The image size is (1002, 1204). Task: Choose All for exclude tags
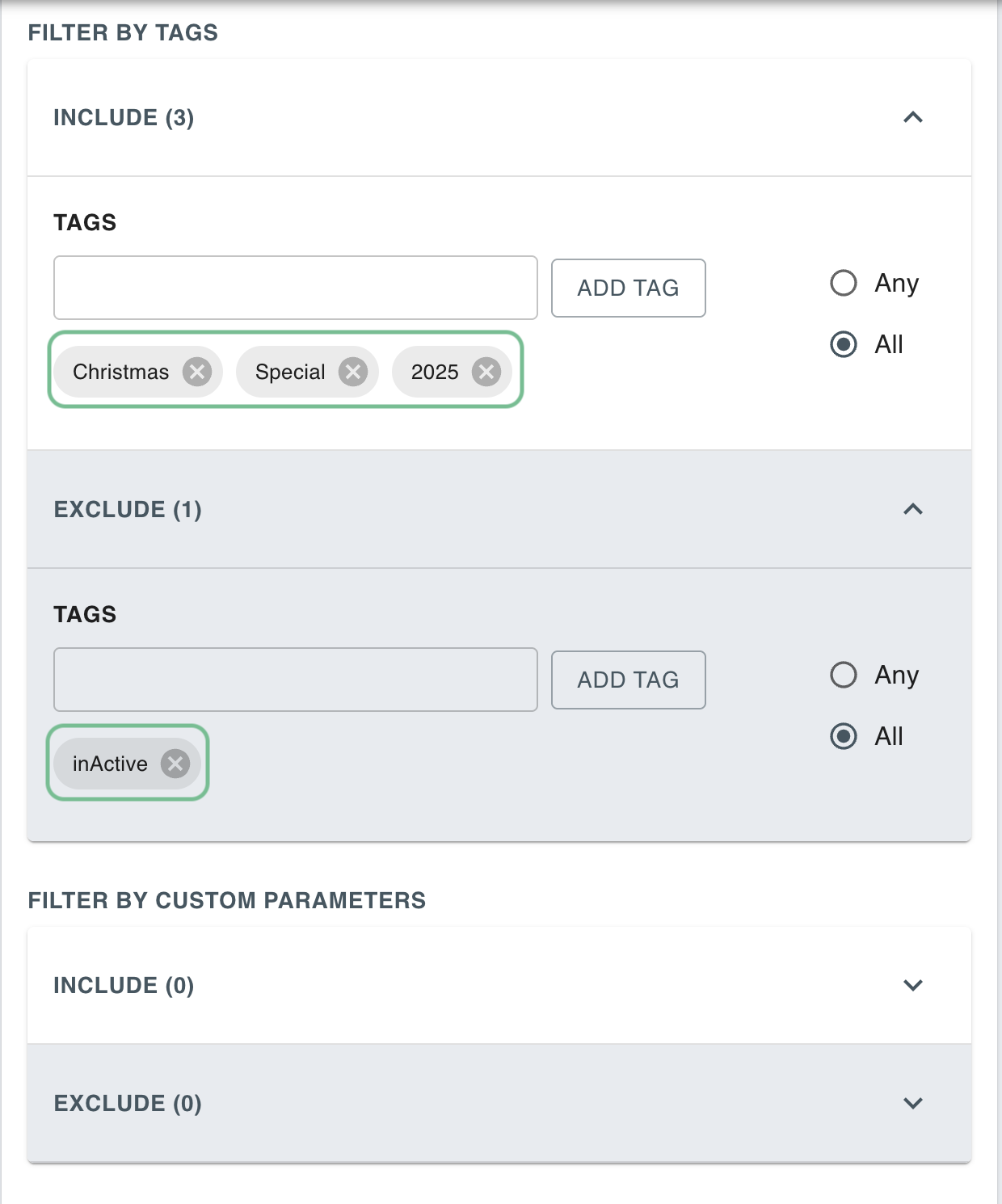[x=844, y=737]
